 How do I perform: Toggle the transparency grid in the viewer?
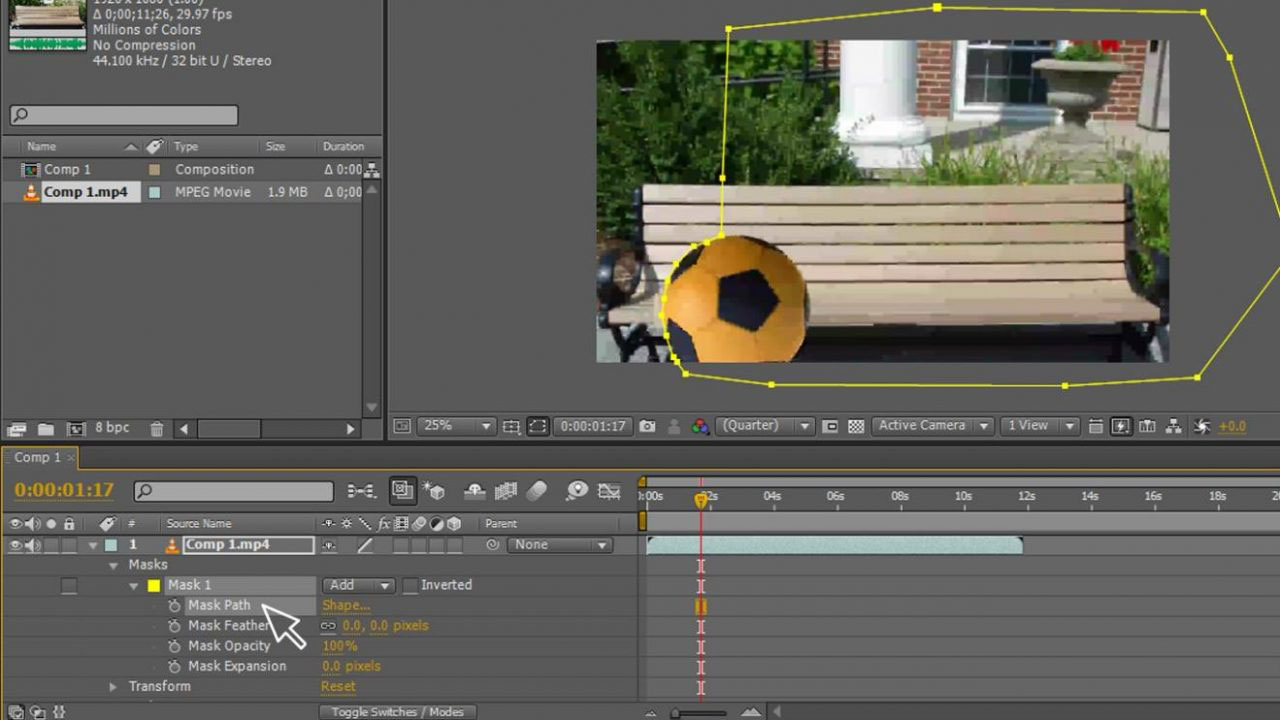pyautogui.click(x=855, y=425)
